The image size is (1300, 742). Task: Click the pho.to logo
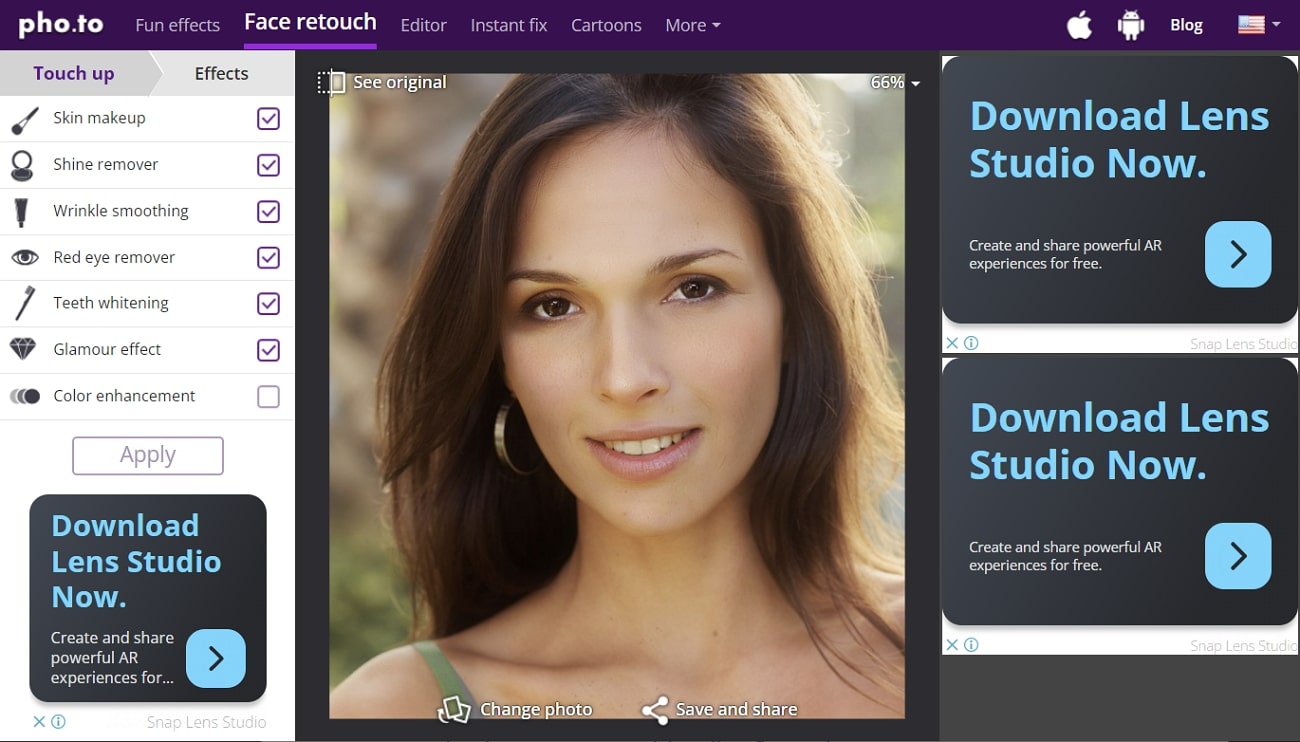[61, 24]
